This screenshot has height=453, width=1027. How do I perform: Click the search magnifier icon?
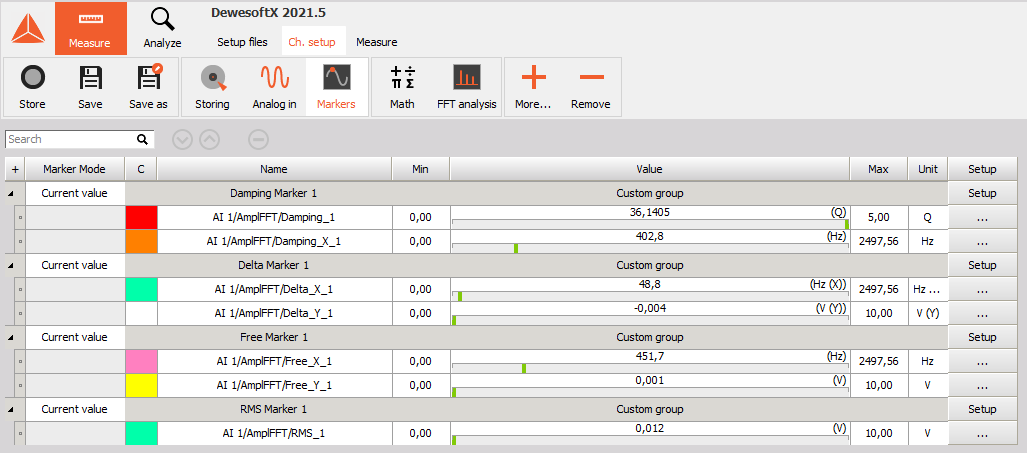[142, 139]
